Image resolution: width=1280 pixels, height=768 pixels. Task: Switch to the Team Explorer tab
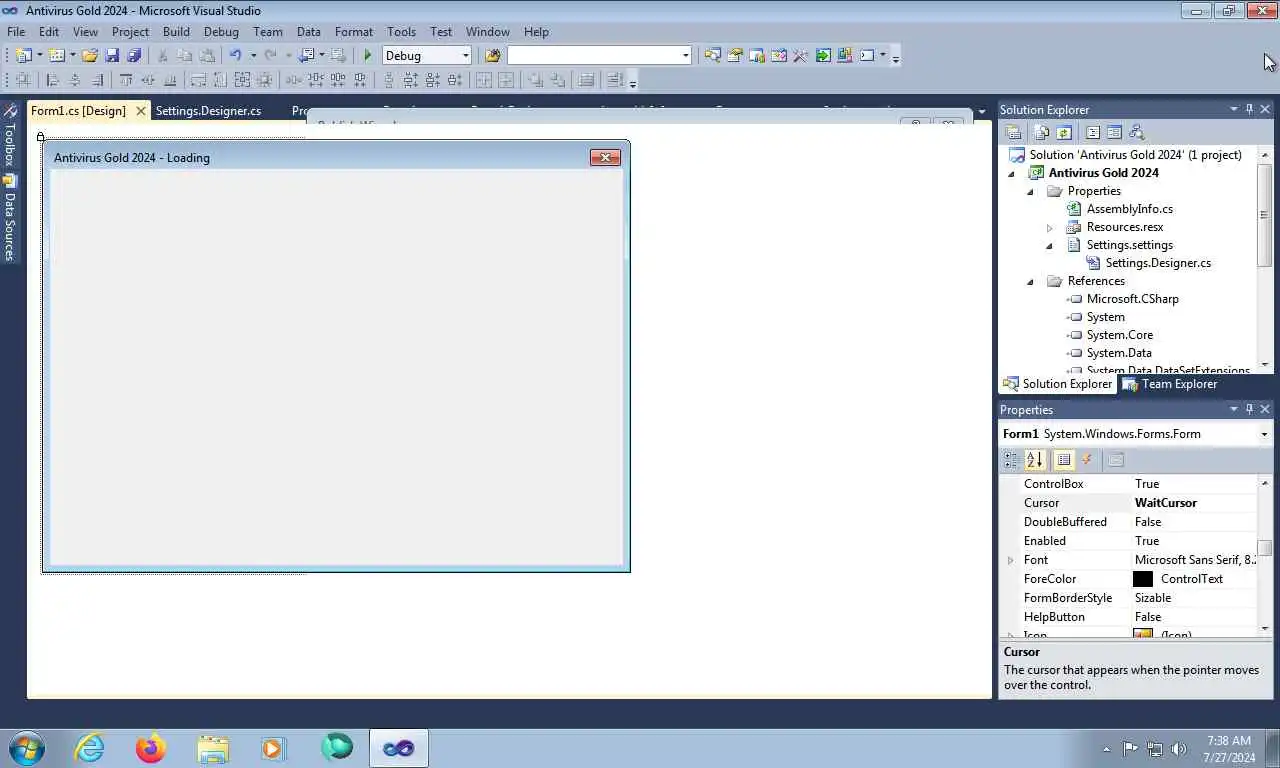pyautogui.click(x=1170, y=384)
